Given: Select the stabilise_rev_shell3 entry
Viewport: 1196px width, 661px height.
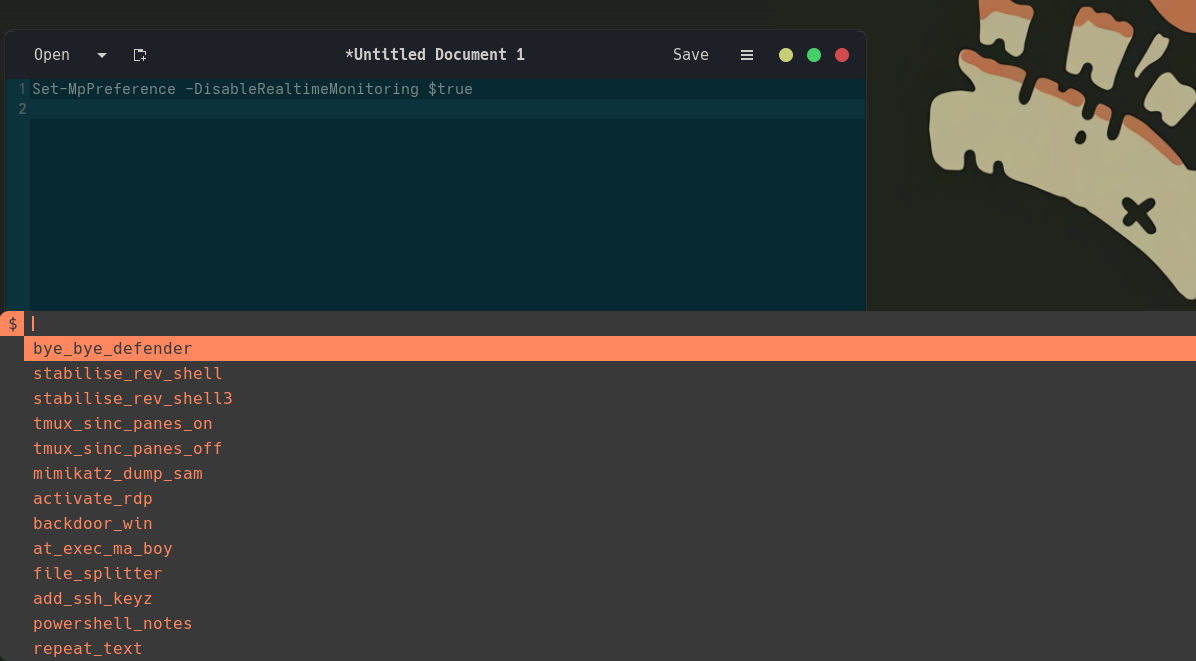Looking at the screenshot, I should point(132,398).
